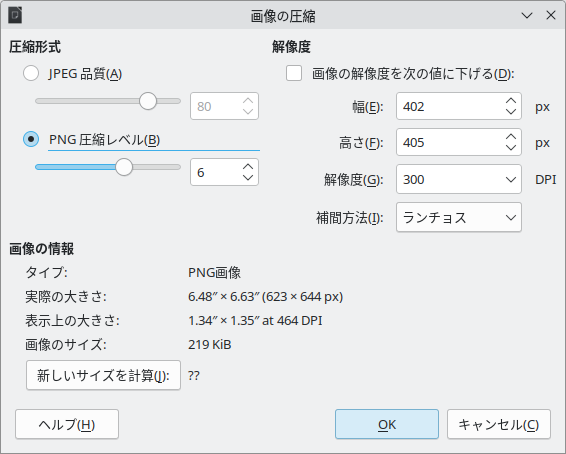The height and width of the screenshot is (454, 566).
Task: Open the 補間方法 ランチョス dropdown
Action: (459, 217)
